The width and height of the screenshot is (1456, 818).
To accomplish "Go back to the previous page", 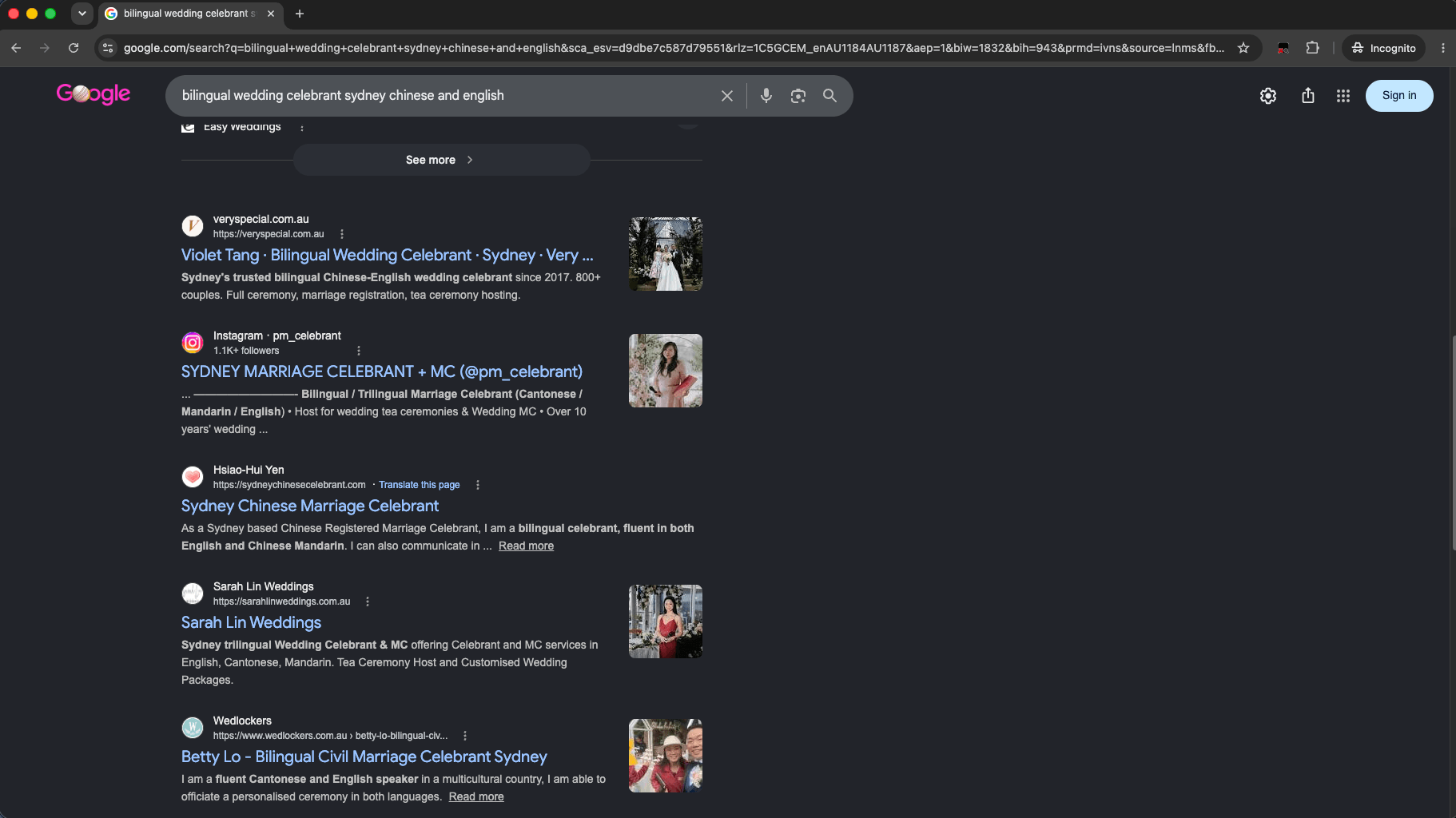I will click(x=16, y=48).
